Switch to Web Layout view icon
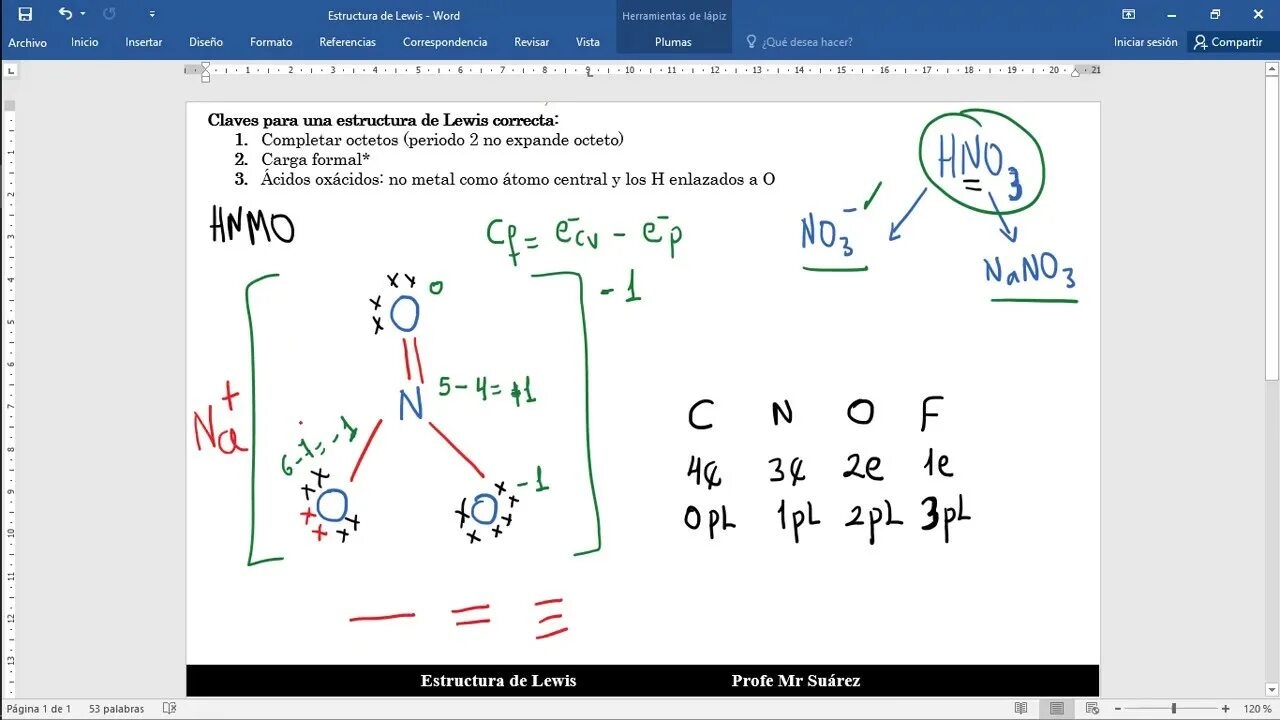1280x720 pixels. tap(1092, 709)
